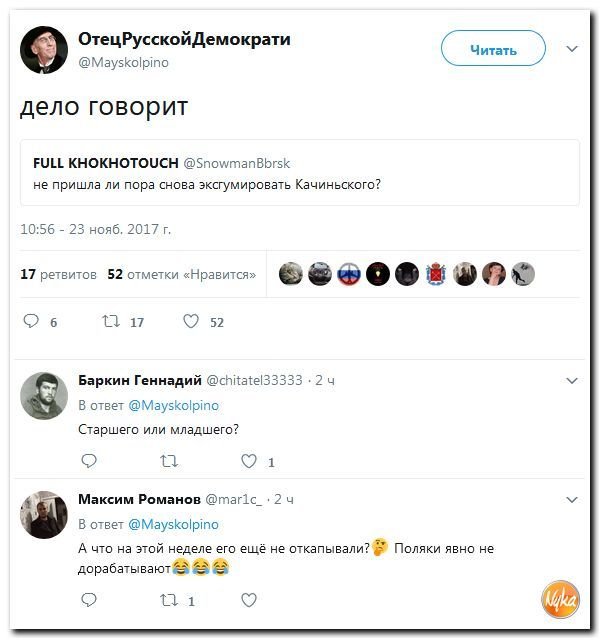Open ОтецРусскойДемократи profile avatar
Image resolution: width=601 pixels, height=640 pixels.
[44, 50]
